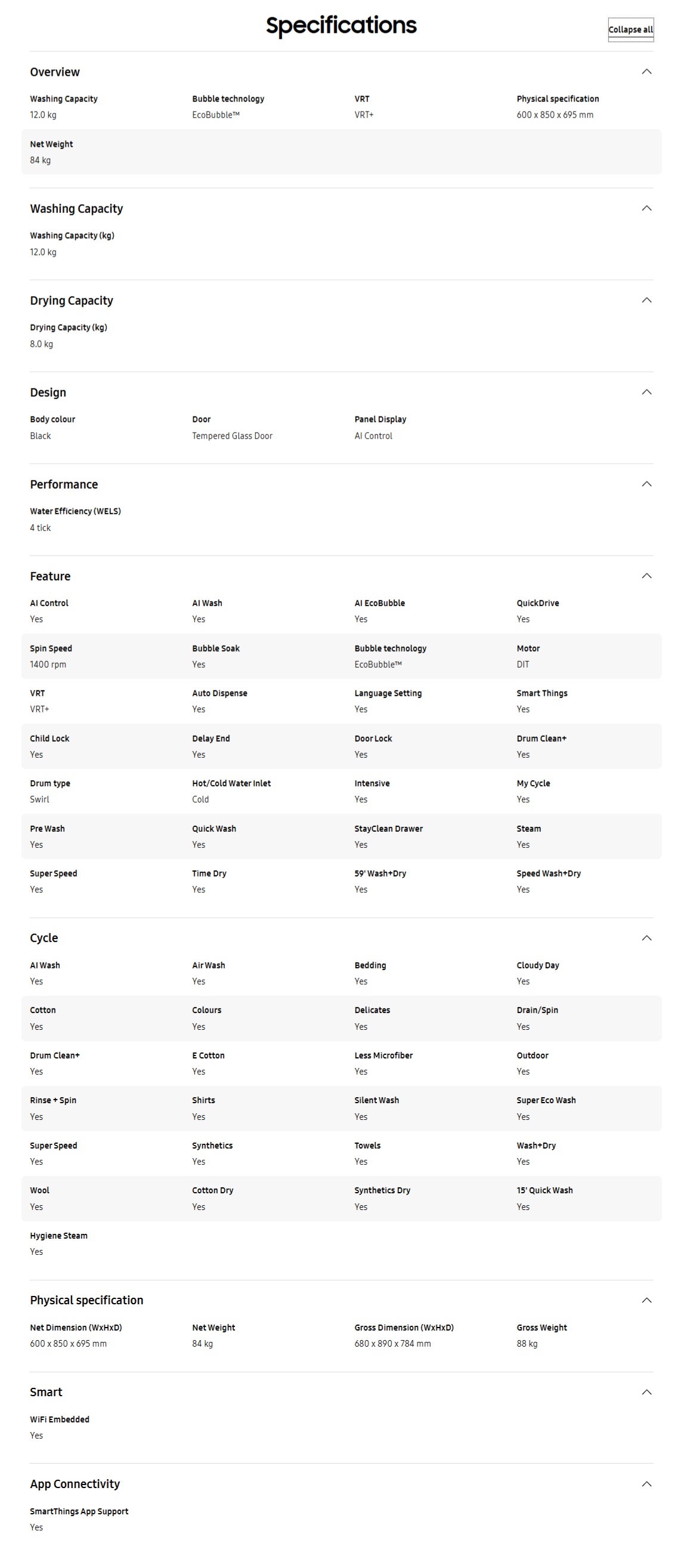This screenshot has height=1568, width=684.
Task: Collapse the Overview section chevron
Action: click(x=646, y=72)
